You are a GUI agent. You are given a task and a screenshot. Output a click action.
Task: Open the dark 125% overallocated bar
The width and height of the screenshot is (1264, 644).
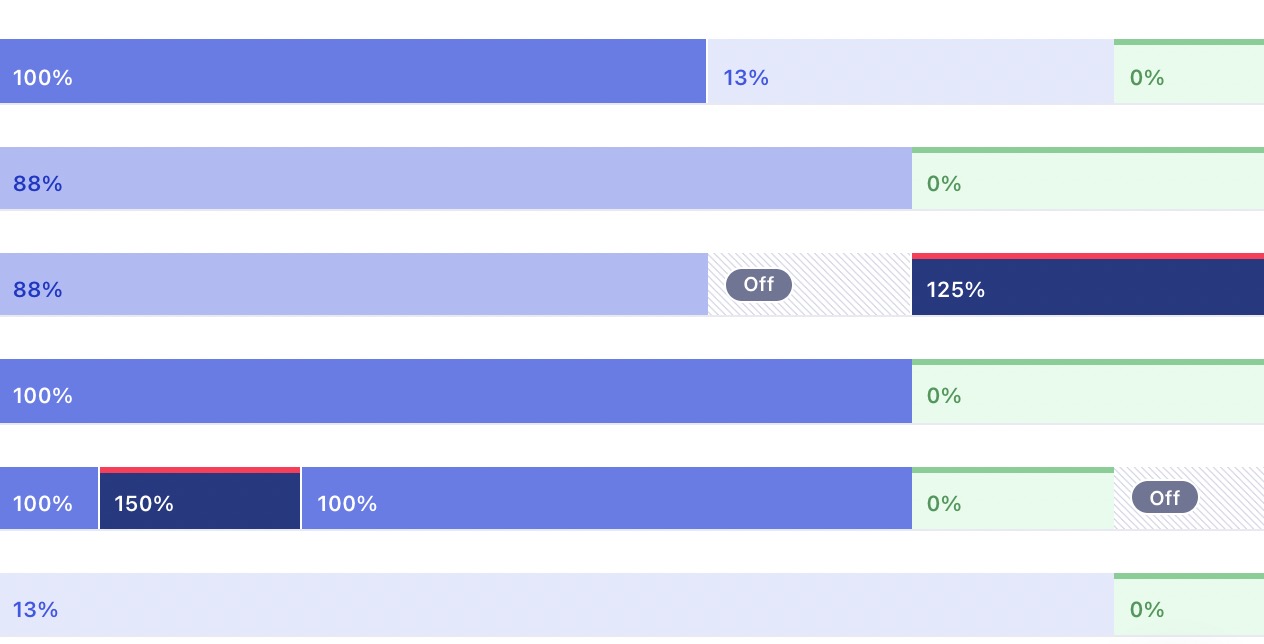(x=1087, y=289)
